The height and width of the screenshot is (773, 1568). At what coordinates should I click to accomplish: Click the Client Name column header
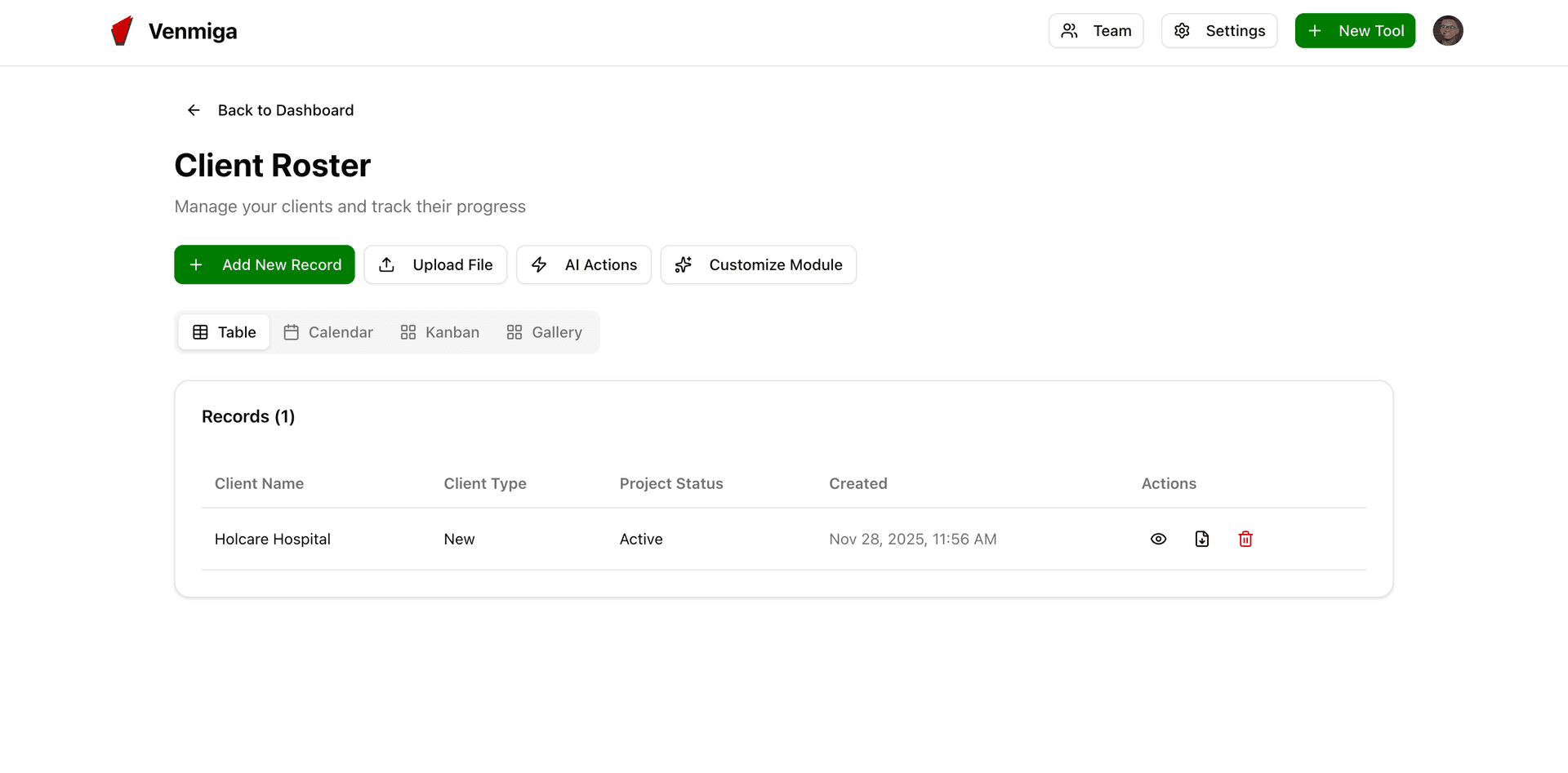259,483
